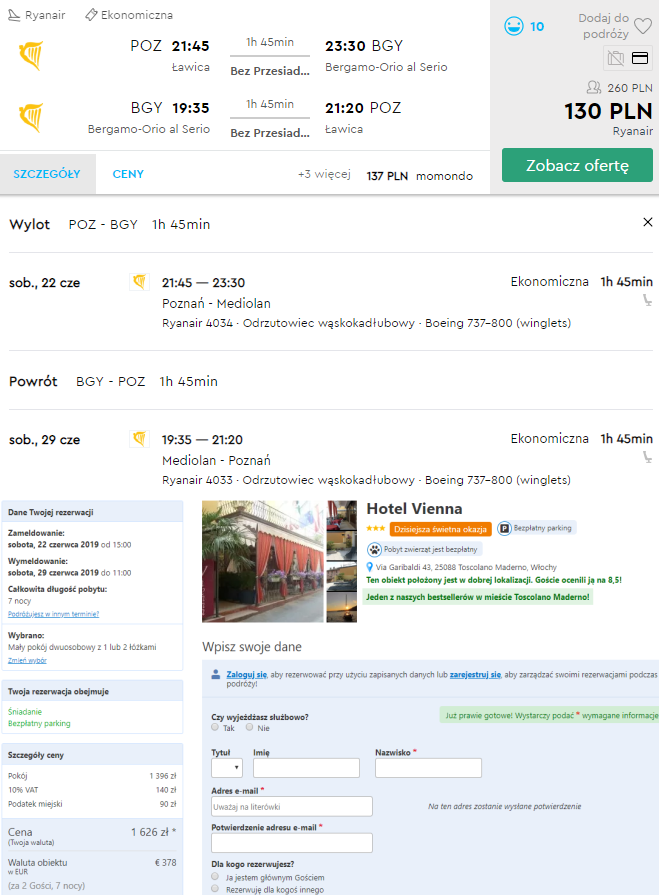Click the blue smiley rating icon
Screen dimensions: 659x895
coord(514,26)
